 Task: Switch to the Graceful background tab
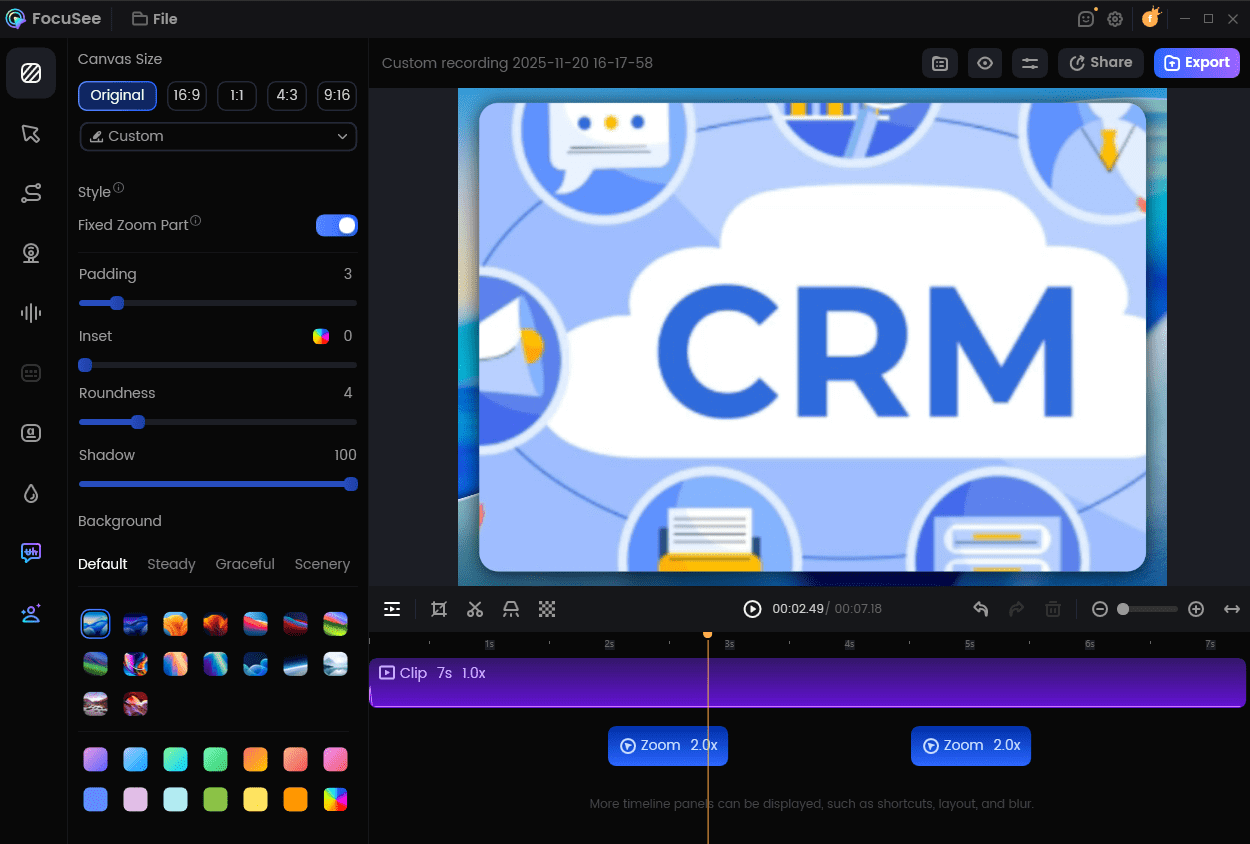click(245, 564)
